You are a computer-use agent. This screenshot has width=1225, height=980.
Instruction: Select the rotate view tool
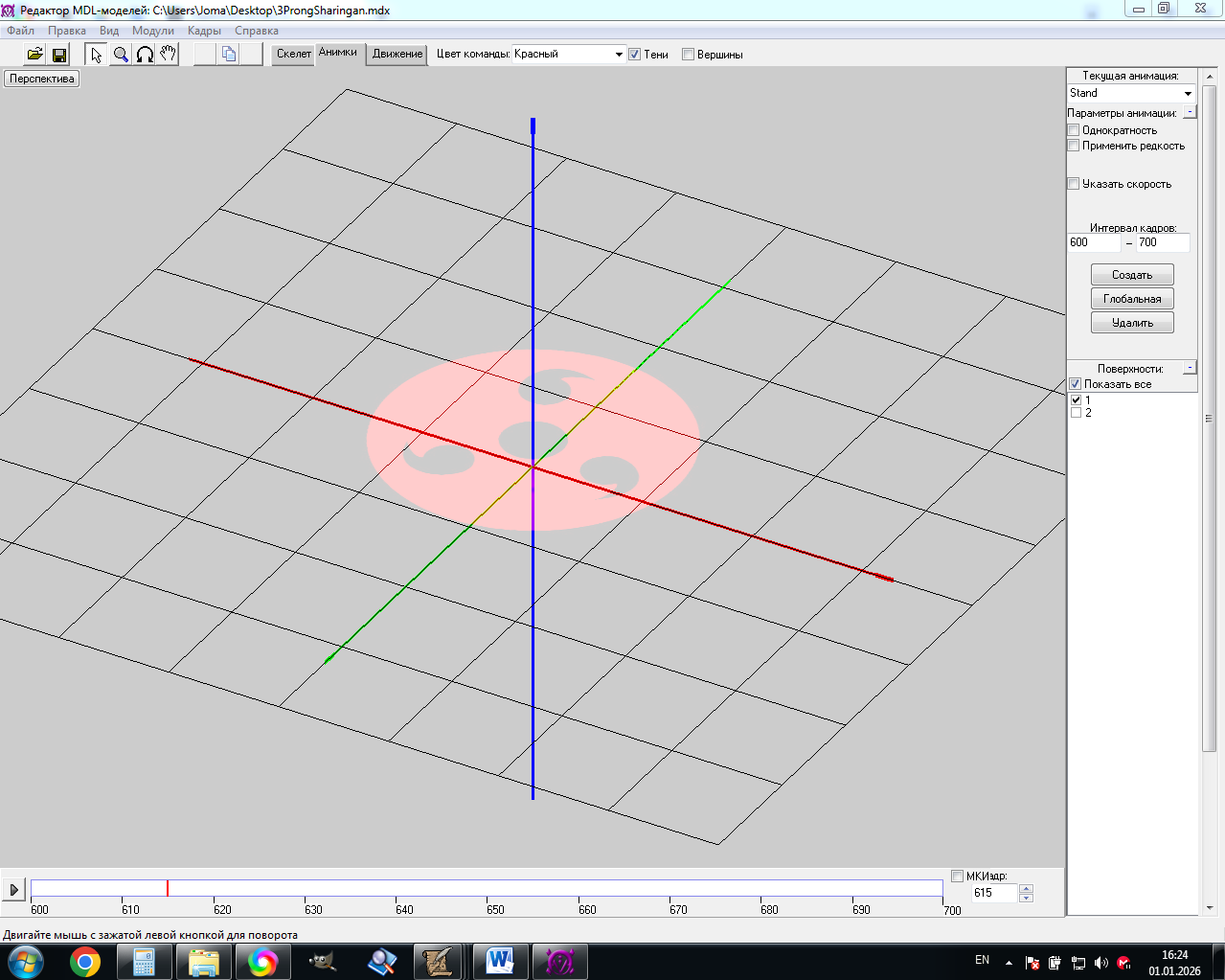point(145,55)
